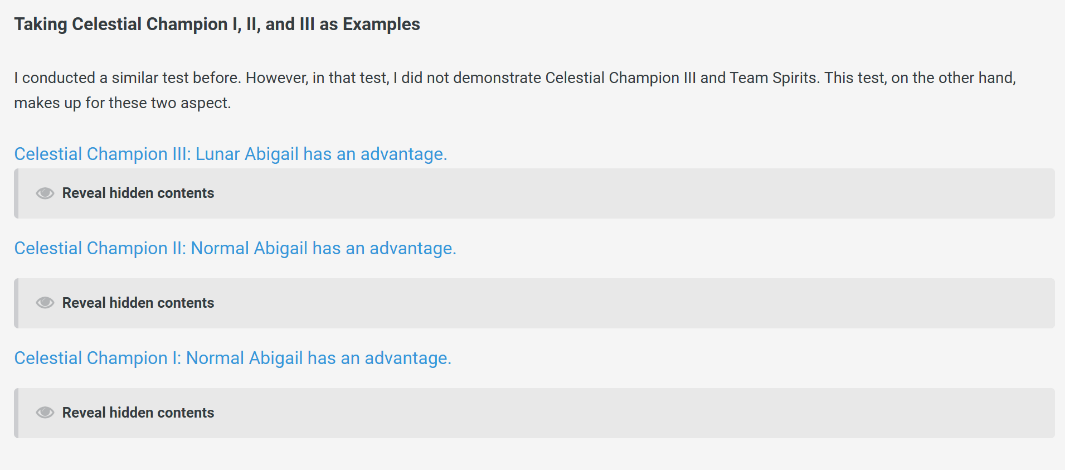Click left border stripe of Champion I spoiler
Image resolution: width=1065 pixels, height=470 pixels.
[x=16, y=413]
